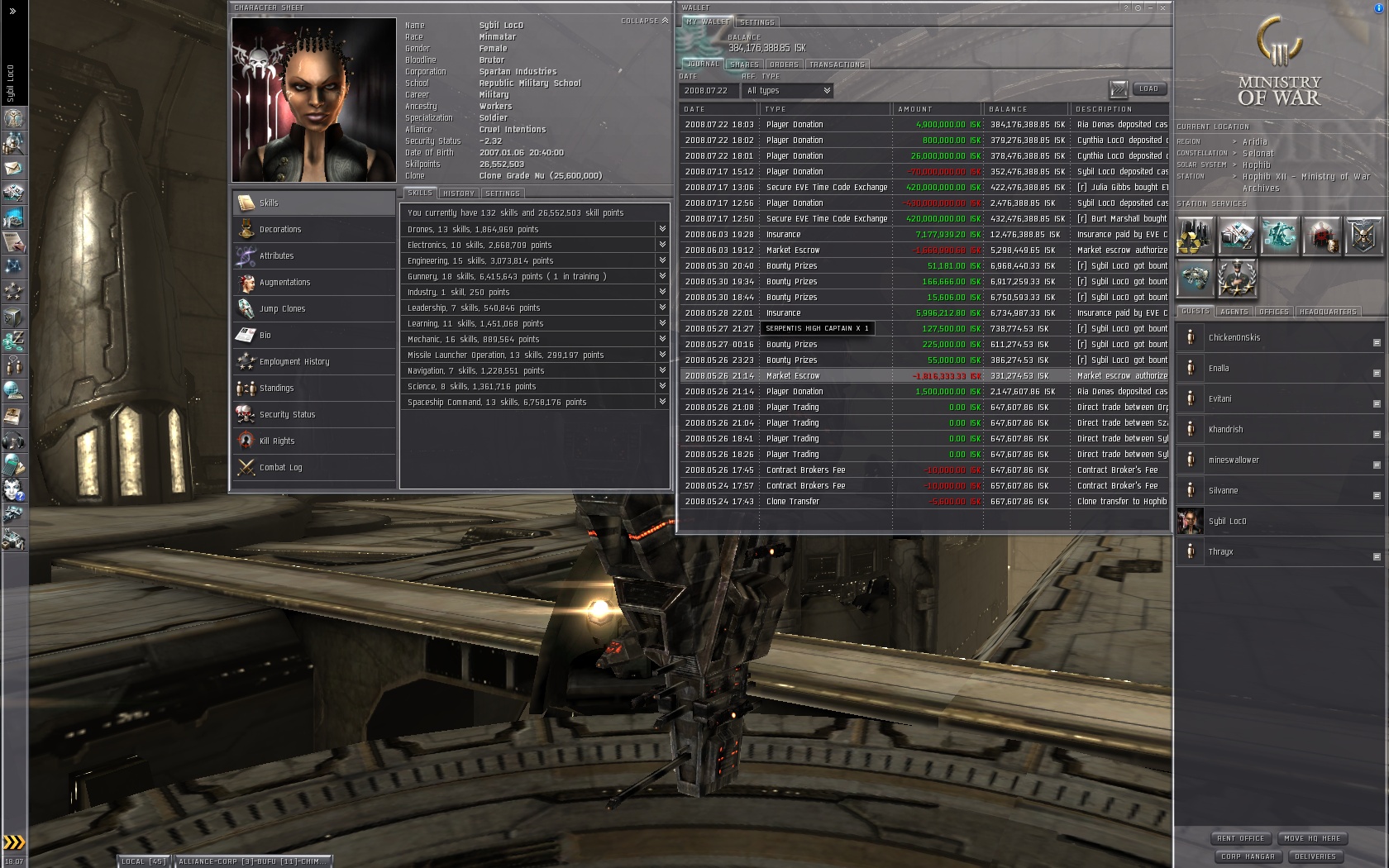Open the Ships hangar icon

coord(14,515)
